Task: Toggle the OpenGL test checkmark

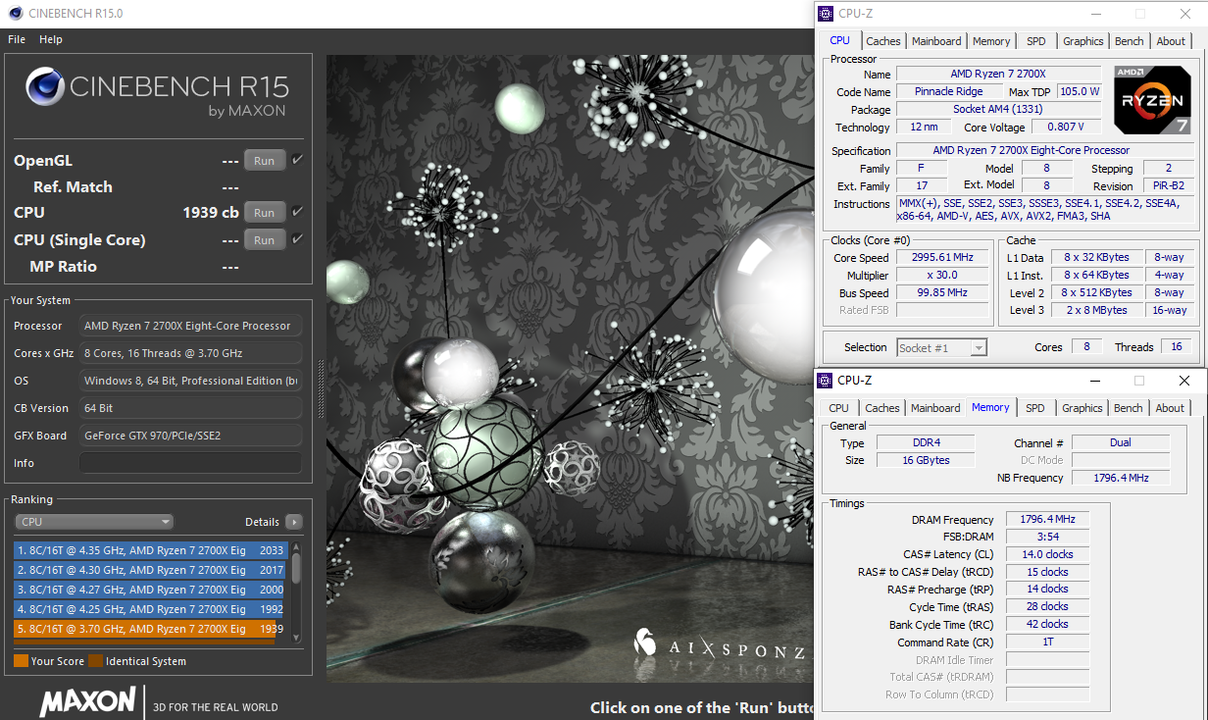Action: point(297,160)
